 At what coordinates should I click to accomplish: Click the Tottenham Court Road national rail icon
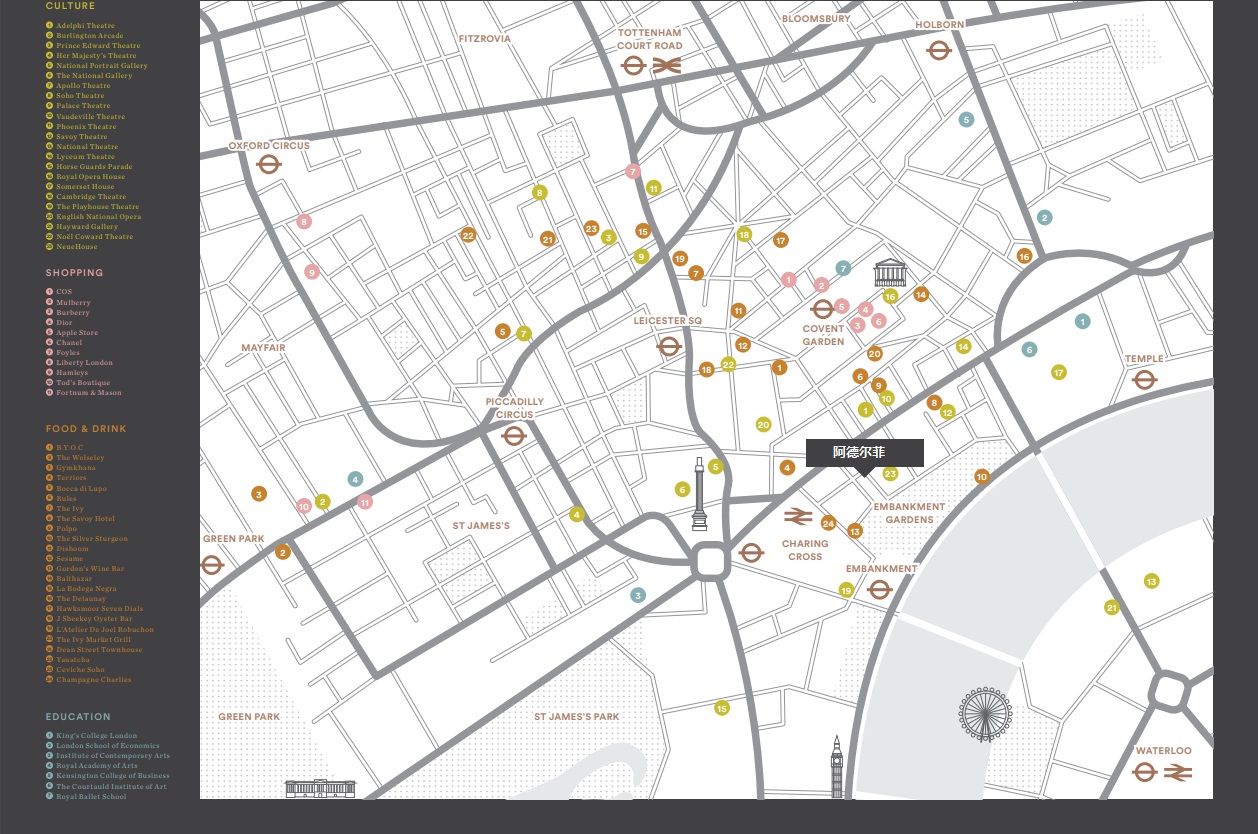(x=667, y=66)
